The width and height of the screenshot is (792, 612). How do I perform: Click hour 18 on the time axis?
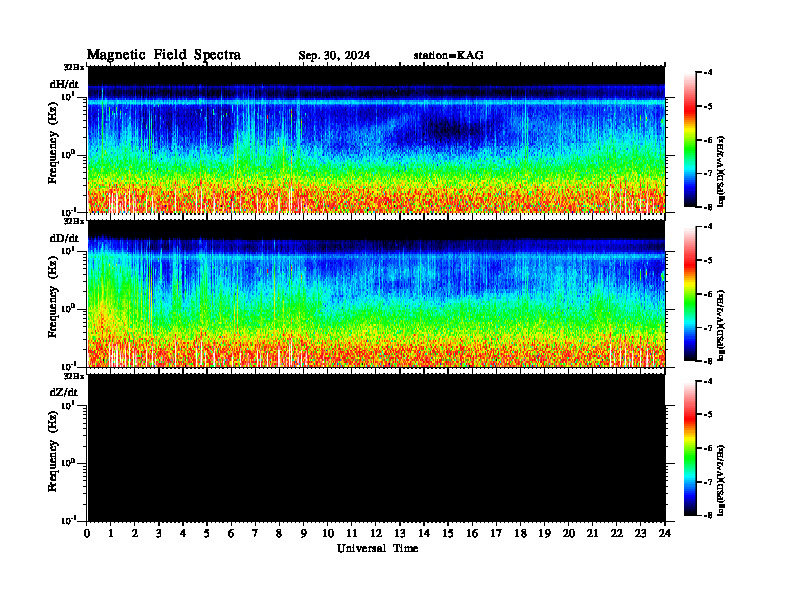click(x=520, y=534)
